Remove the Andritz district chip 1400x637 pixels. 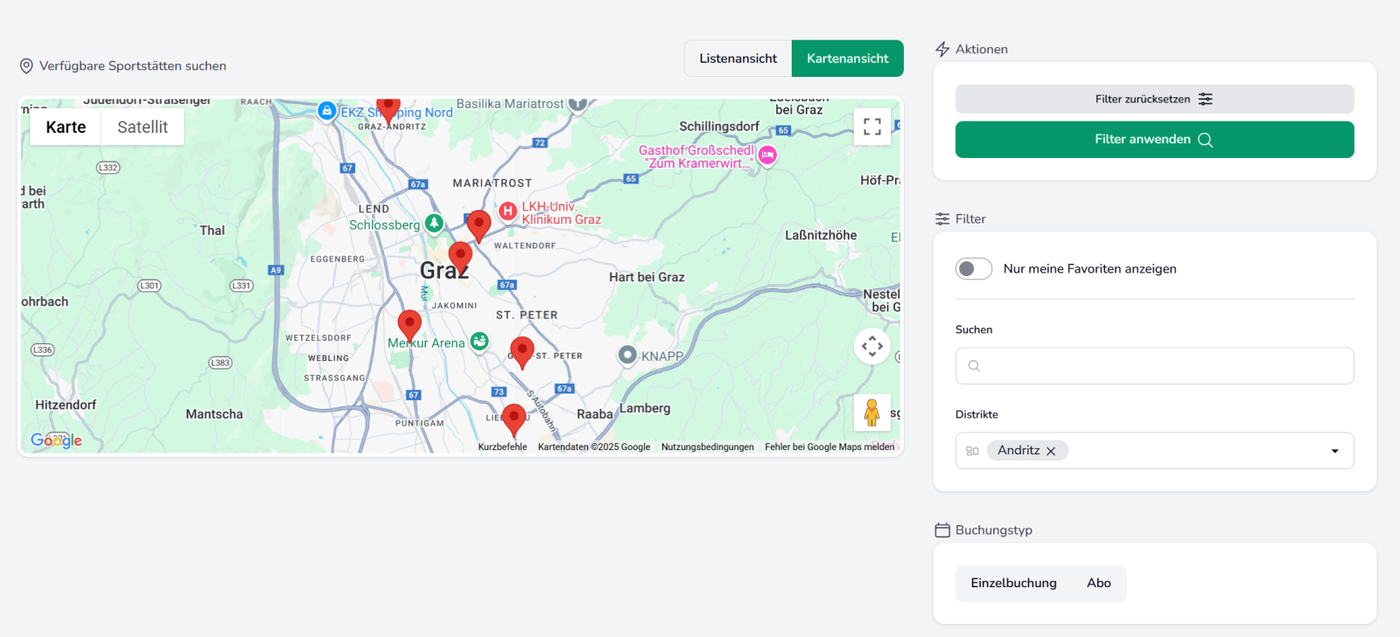(1051, 451)
